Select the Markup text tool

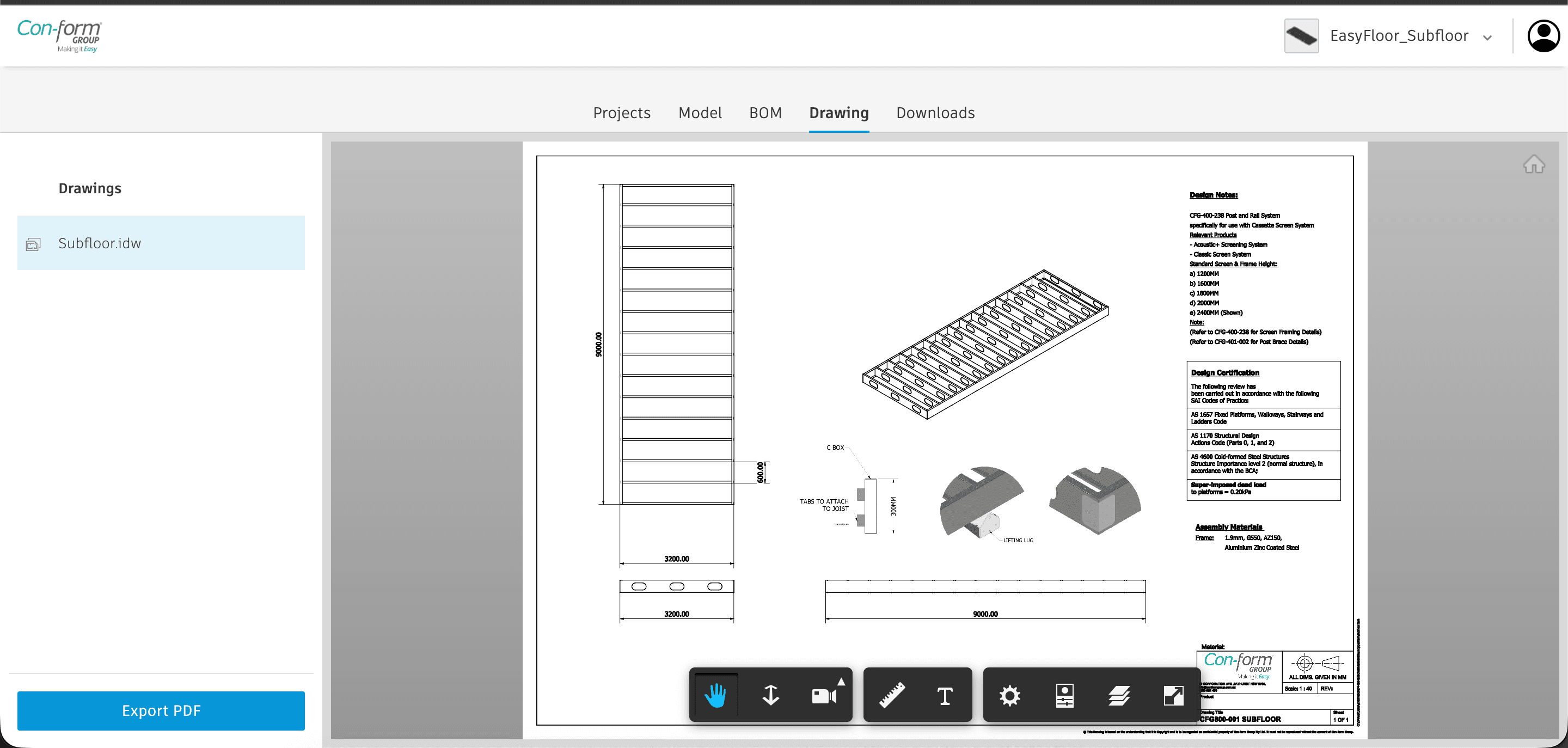point(945,695)
